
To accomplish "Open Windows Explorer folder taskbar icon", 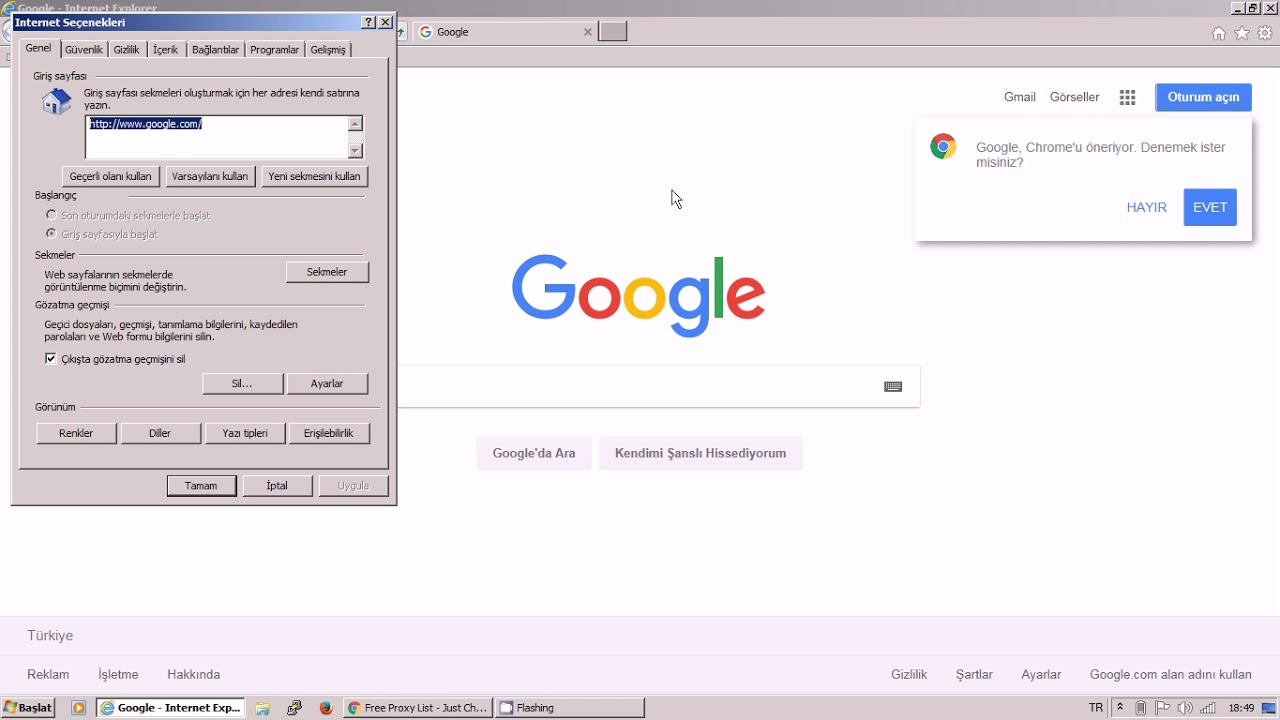I will [262, 708].
